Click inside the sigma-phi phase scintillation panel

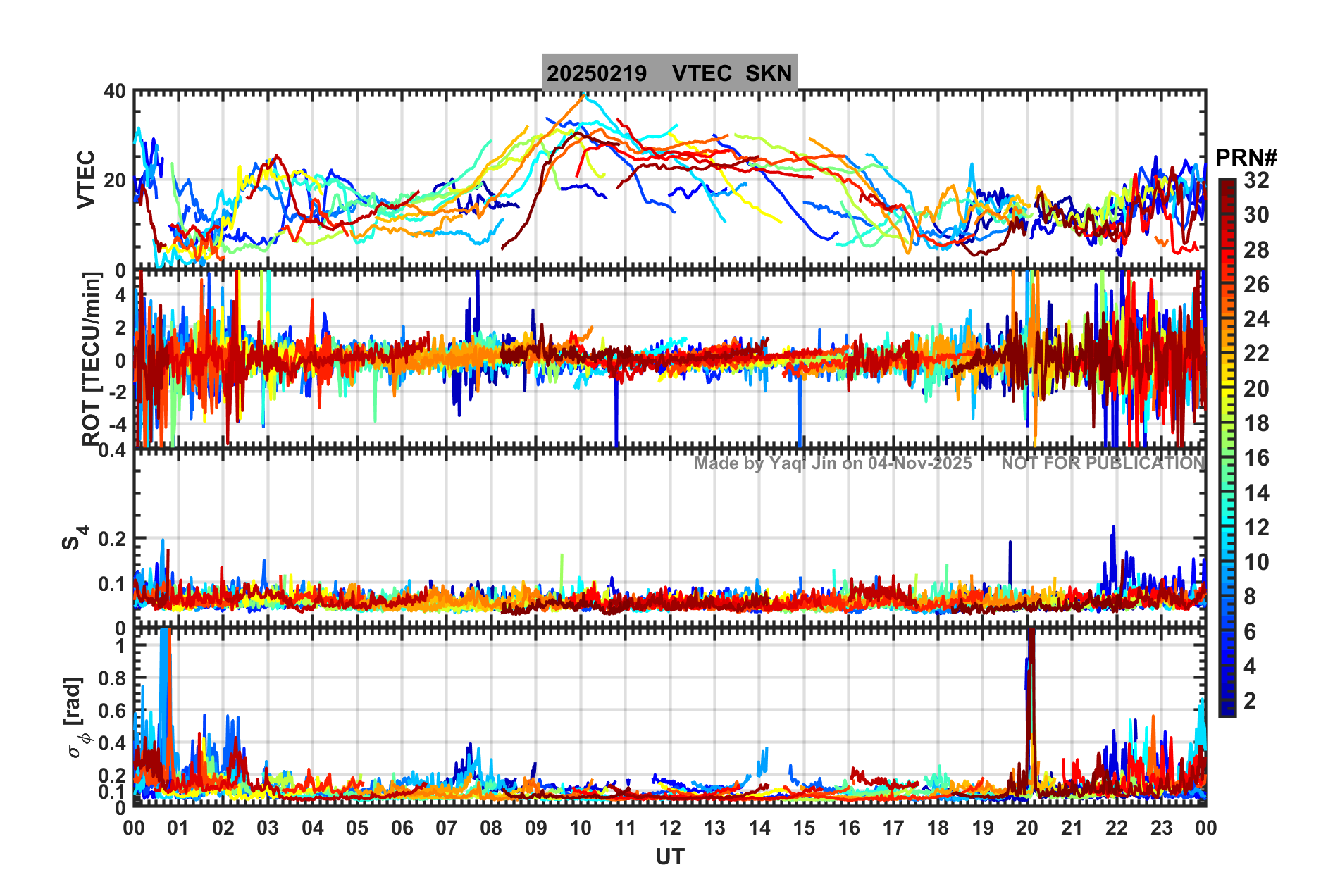tap(669, 717)
